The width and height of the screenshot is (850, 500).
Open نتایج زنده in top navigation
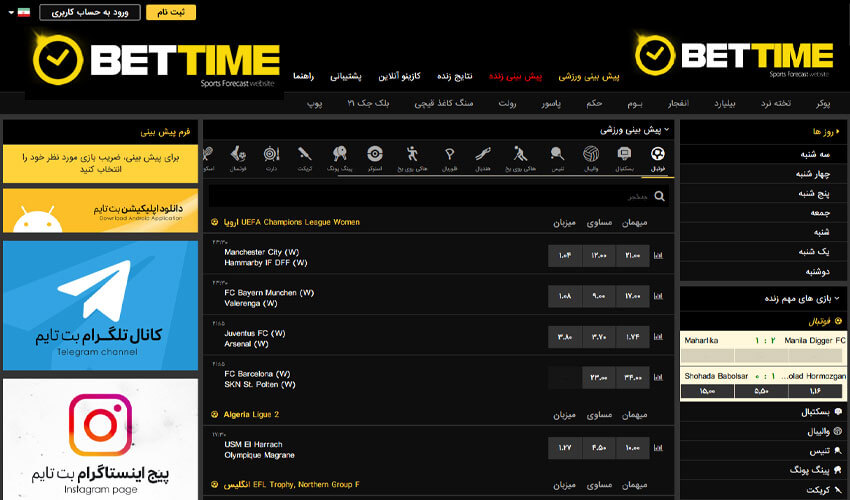click(455, 76)
